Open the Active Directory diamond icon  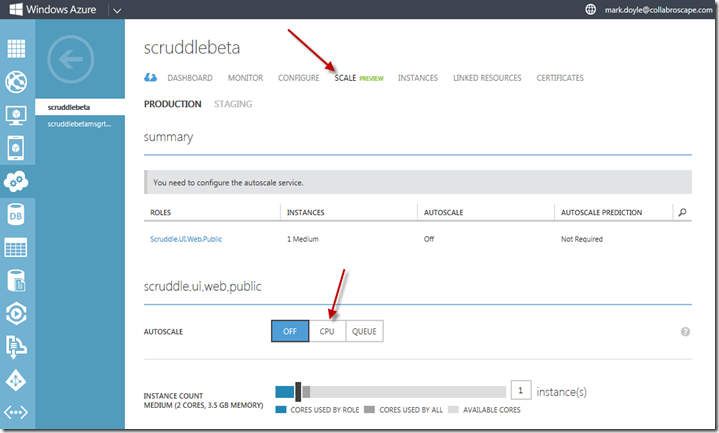pyautogui.click(x=16, y=381)
